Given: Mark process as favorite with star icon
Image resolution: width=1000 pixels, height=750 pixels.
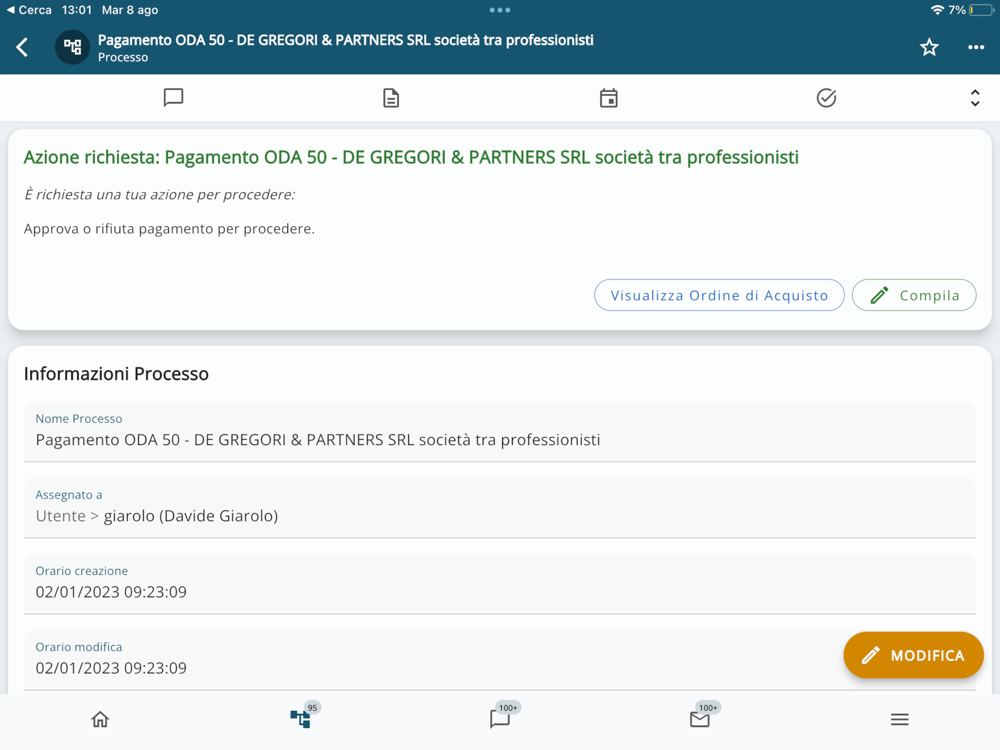Looking at the screenshot, I should tap(929, 47).
